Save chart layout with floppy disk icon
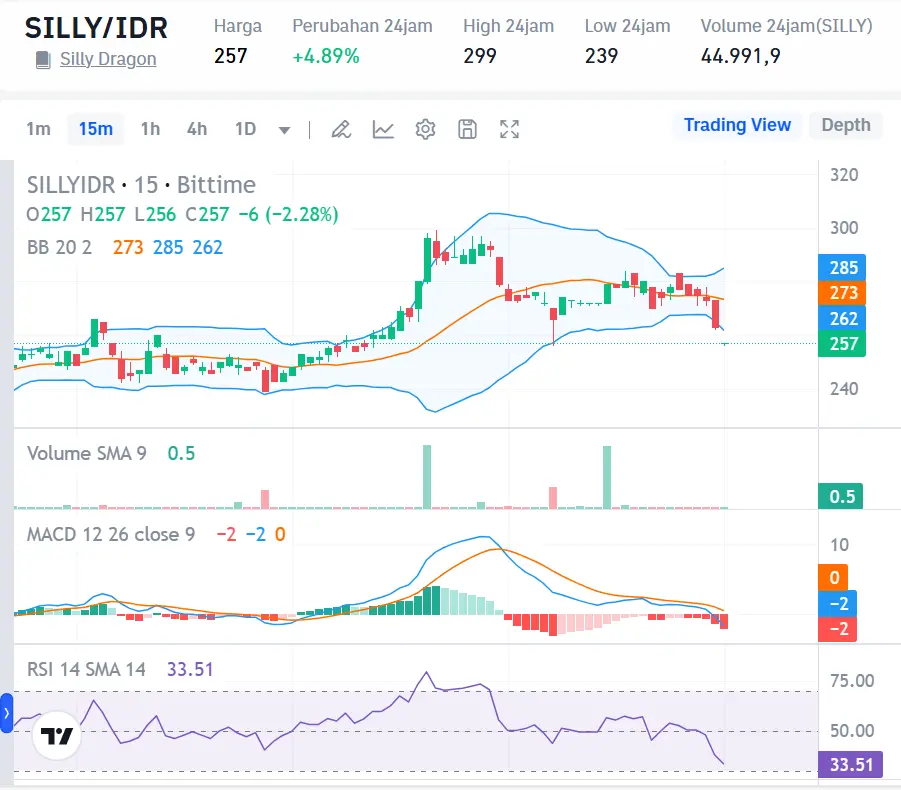Screen dimensions: 901x790 467,129
